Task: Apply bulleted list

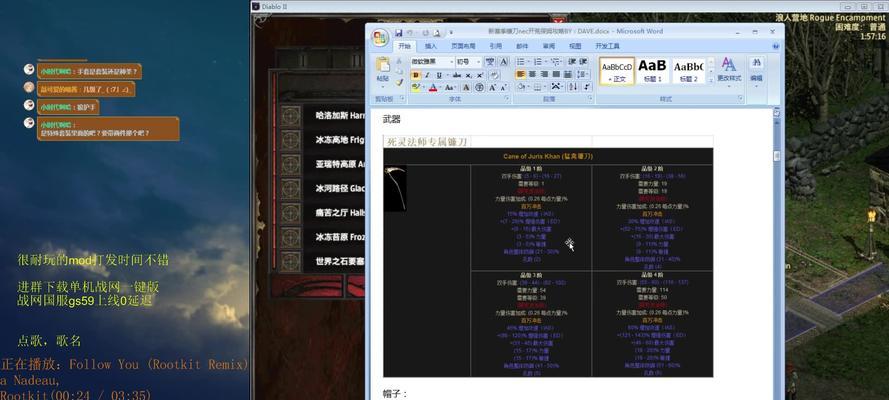Action: (x=520, y=61)
